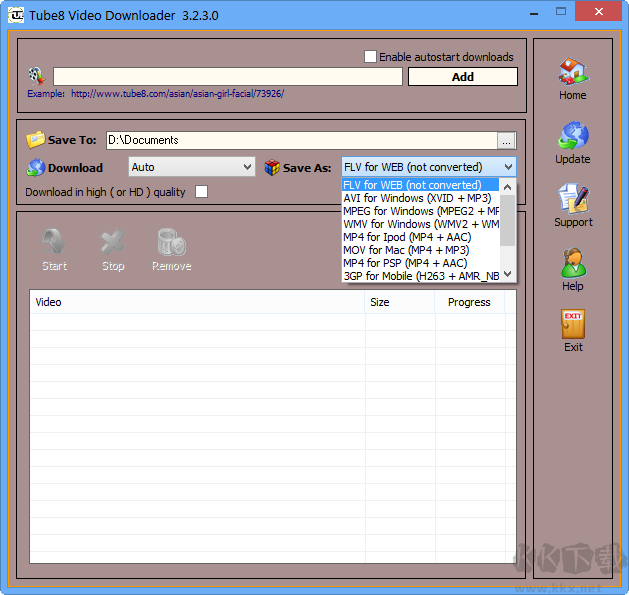Open the Help operator icon
Viewport: 629px width, 595px height.
coord(573,263)
